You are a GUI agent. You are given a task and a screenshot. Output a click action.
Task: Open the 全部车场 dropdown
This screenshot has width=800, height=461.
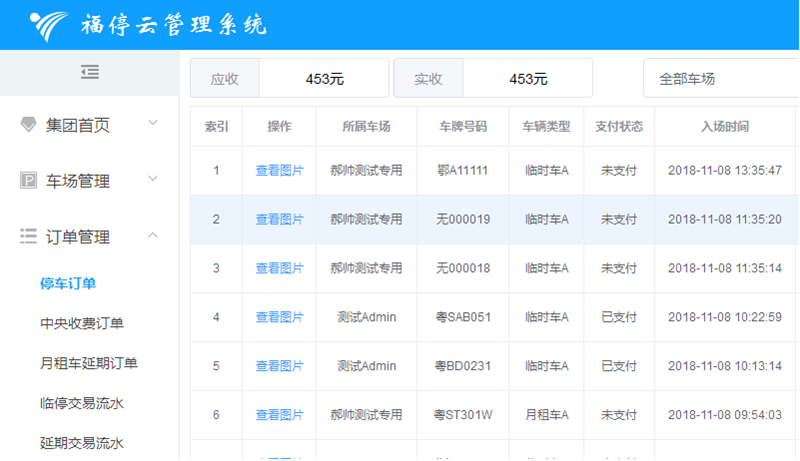(720, 79)
